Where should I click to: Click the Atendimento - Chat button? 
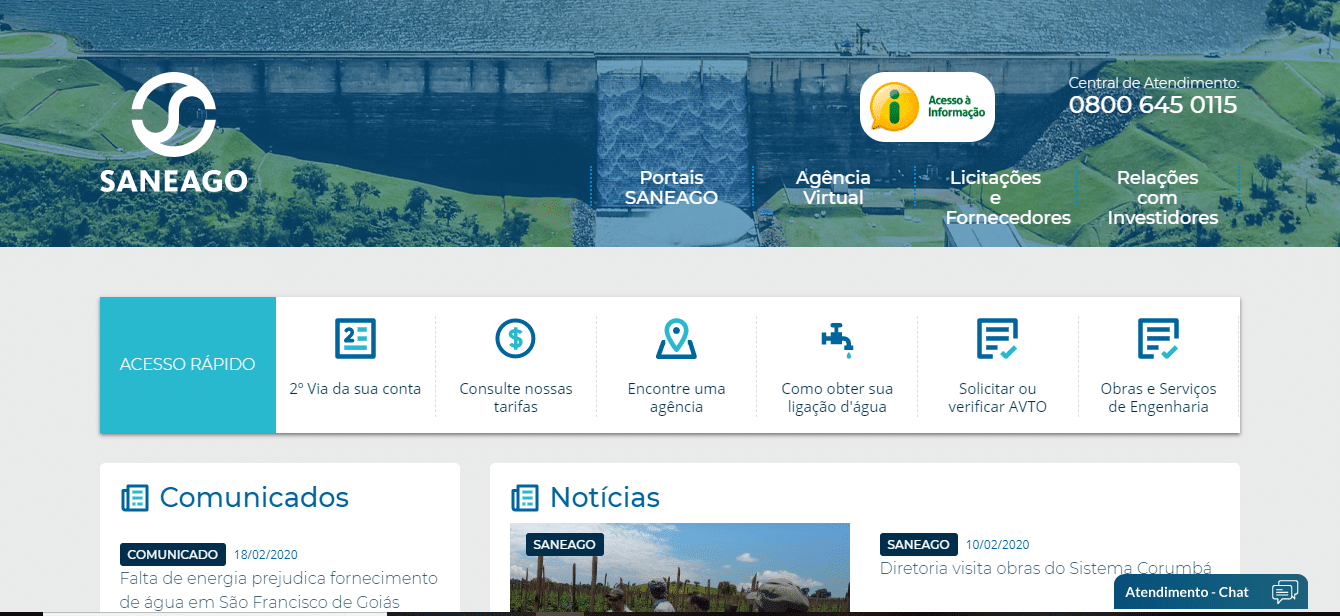point(1211,592)
